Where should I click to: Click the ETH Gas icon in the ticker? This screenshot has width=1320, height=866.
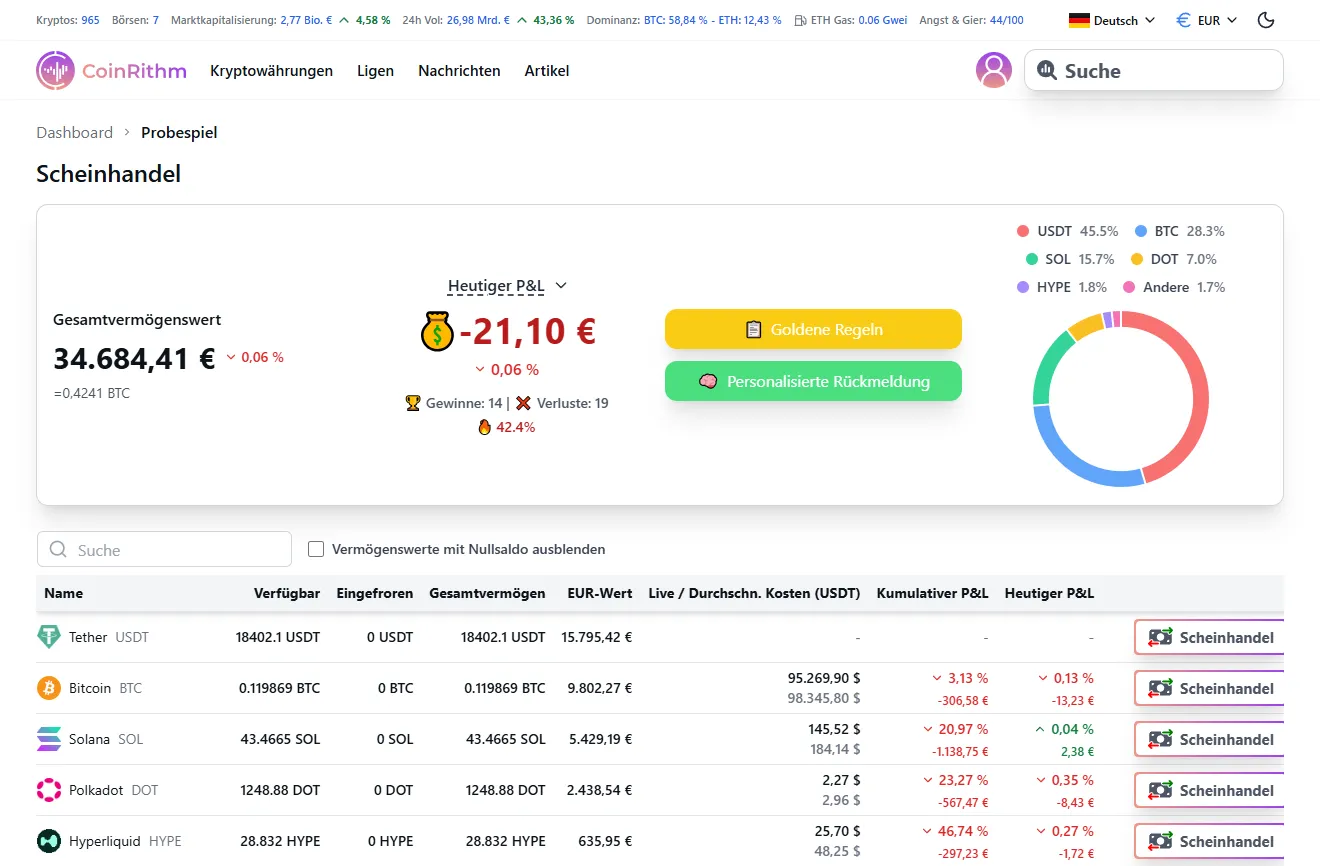(801, 20)
